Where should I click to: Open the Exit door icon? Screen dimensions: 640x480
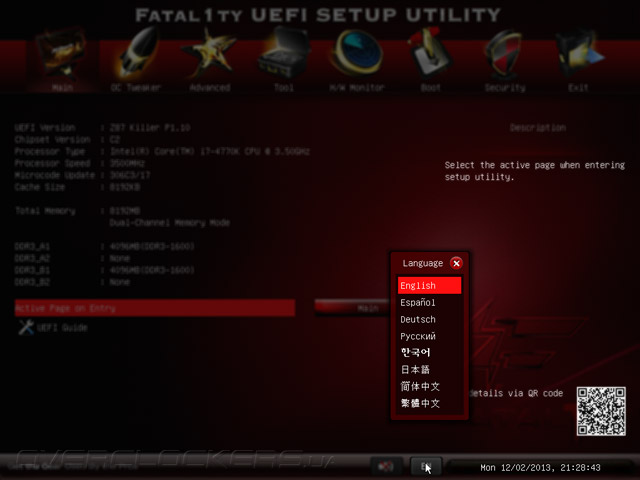[579, 54]
